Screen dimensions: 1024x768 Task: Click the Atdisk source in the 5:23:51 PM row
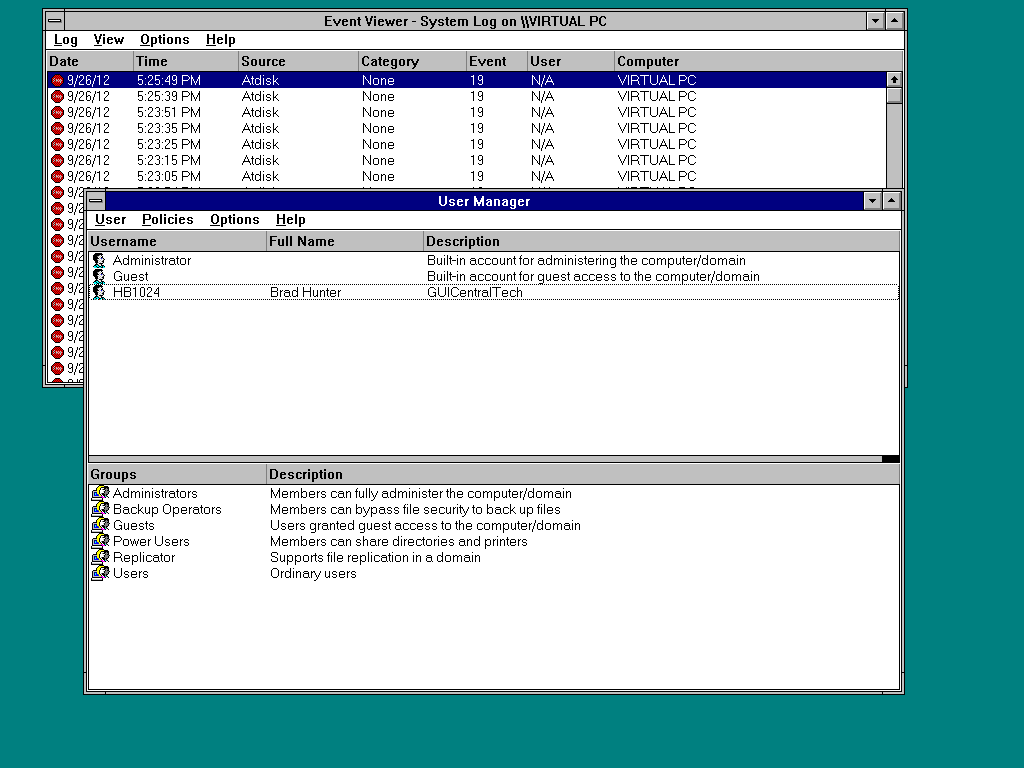[x=260, y=112]
